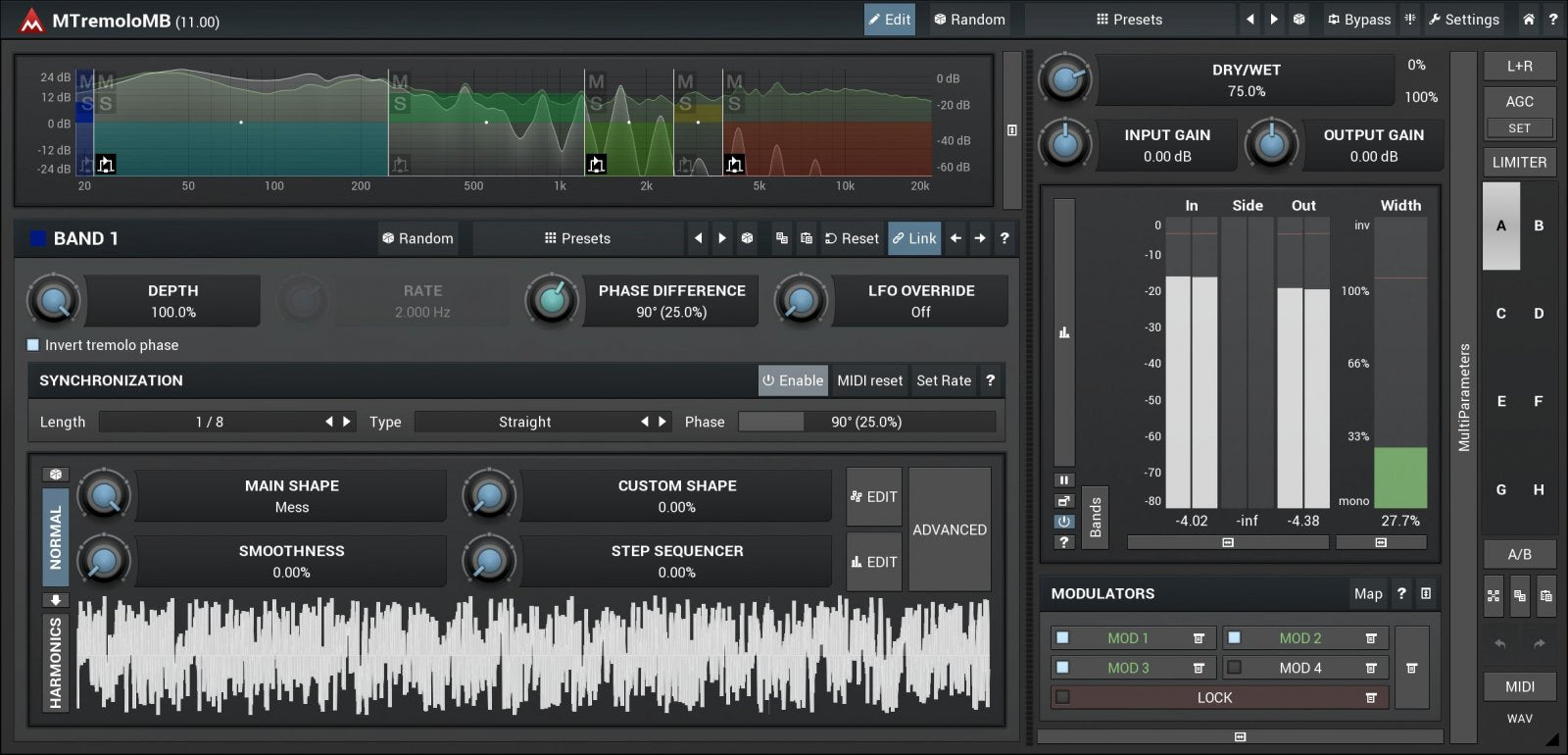Screen dimensions: 1568x755
Task: Open the Settings menu
Action: [1463, 19]
